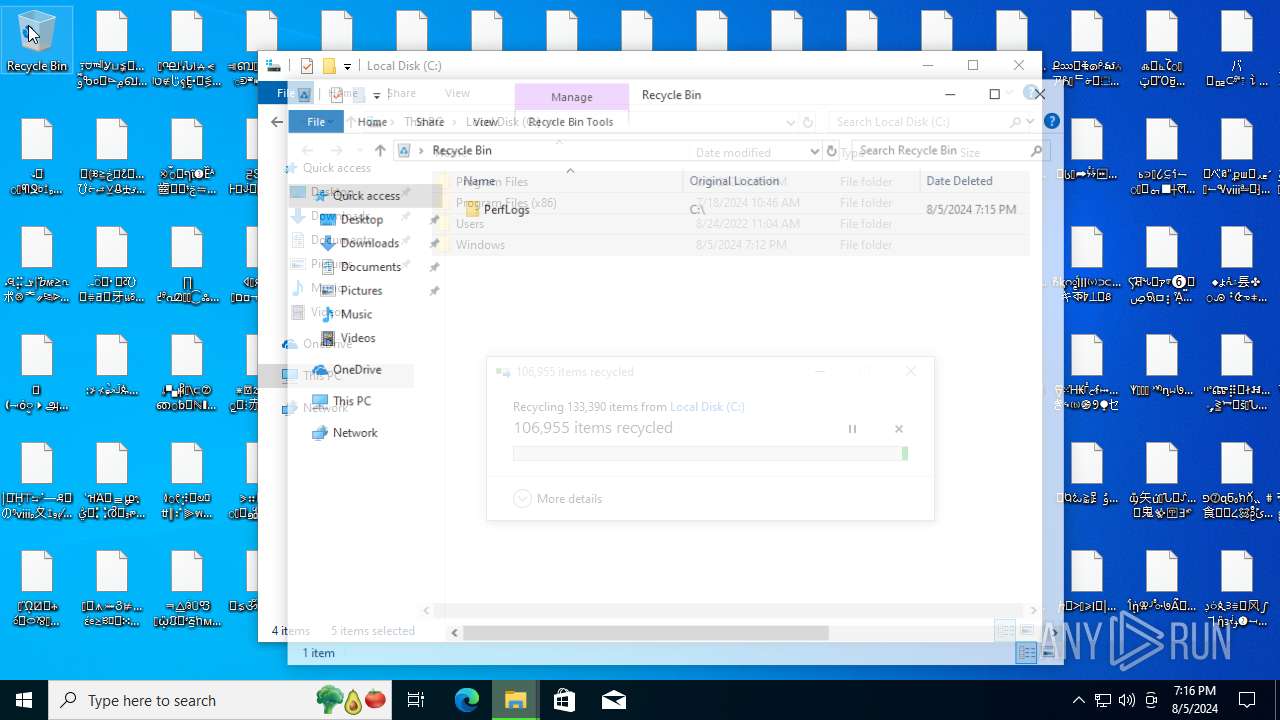
Task: Go back in the Local Disk window
Action: point(277,122)
